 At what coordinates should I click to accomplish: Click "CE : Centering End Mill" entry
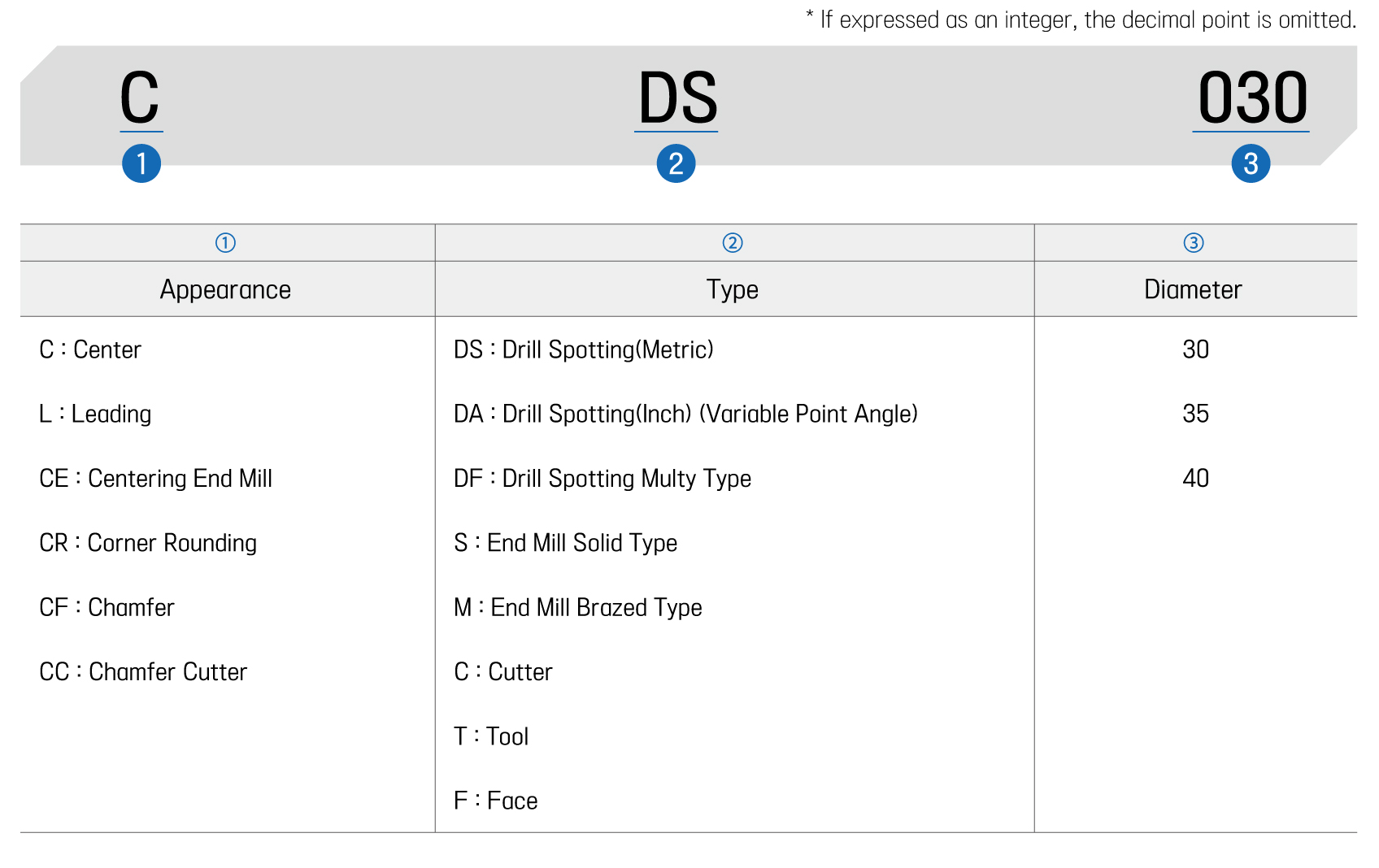point(155,479)
